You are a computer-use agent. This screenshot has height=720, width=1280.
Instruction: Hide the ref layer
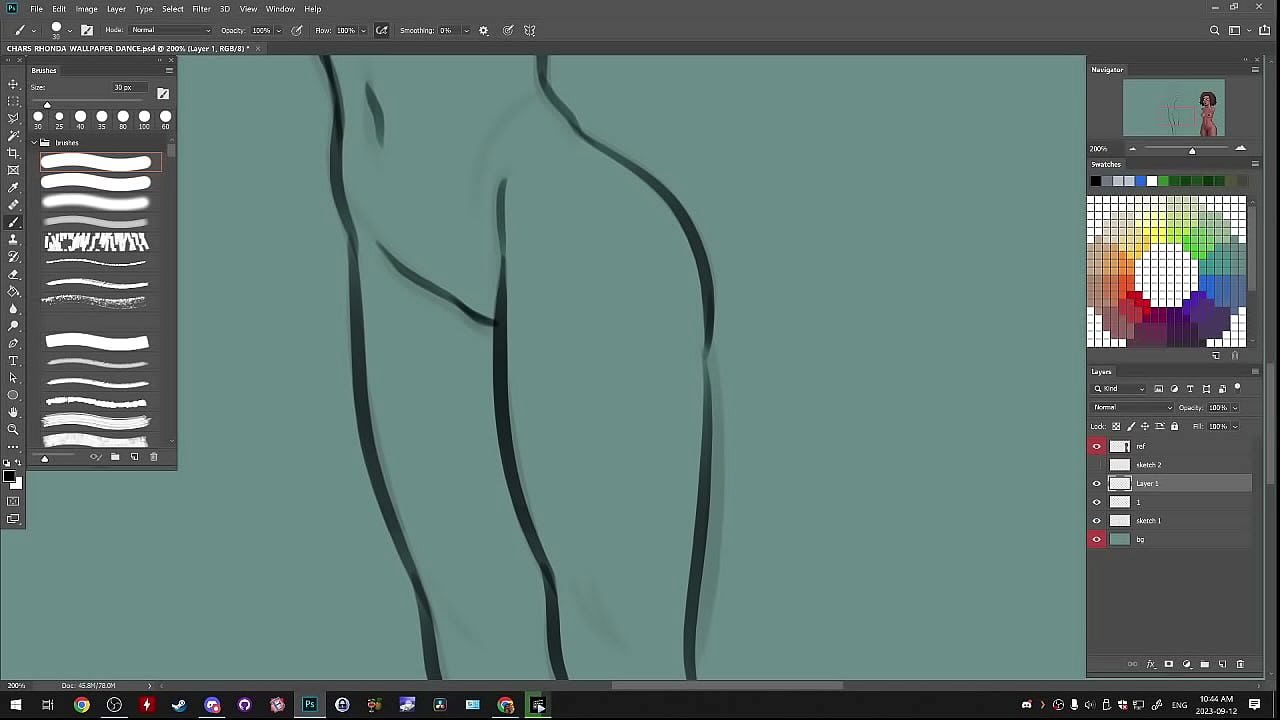click(1097, 447)
